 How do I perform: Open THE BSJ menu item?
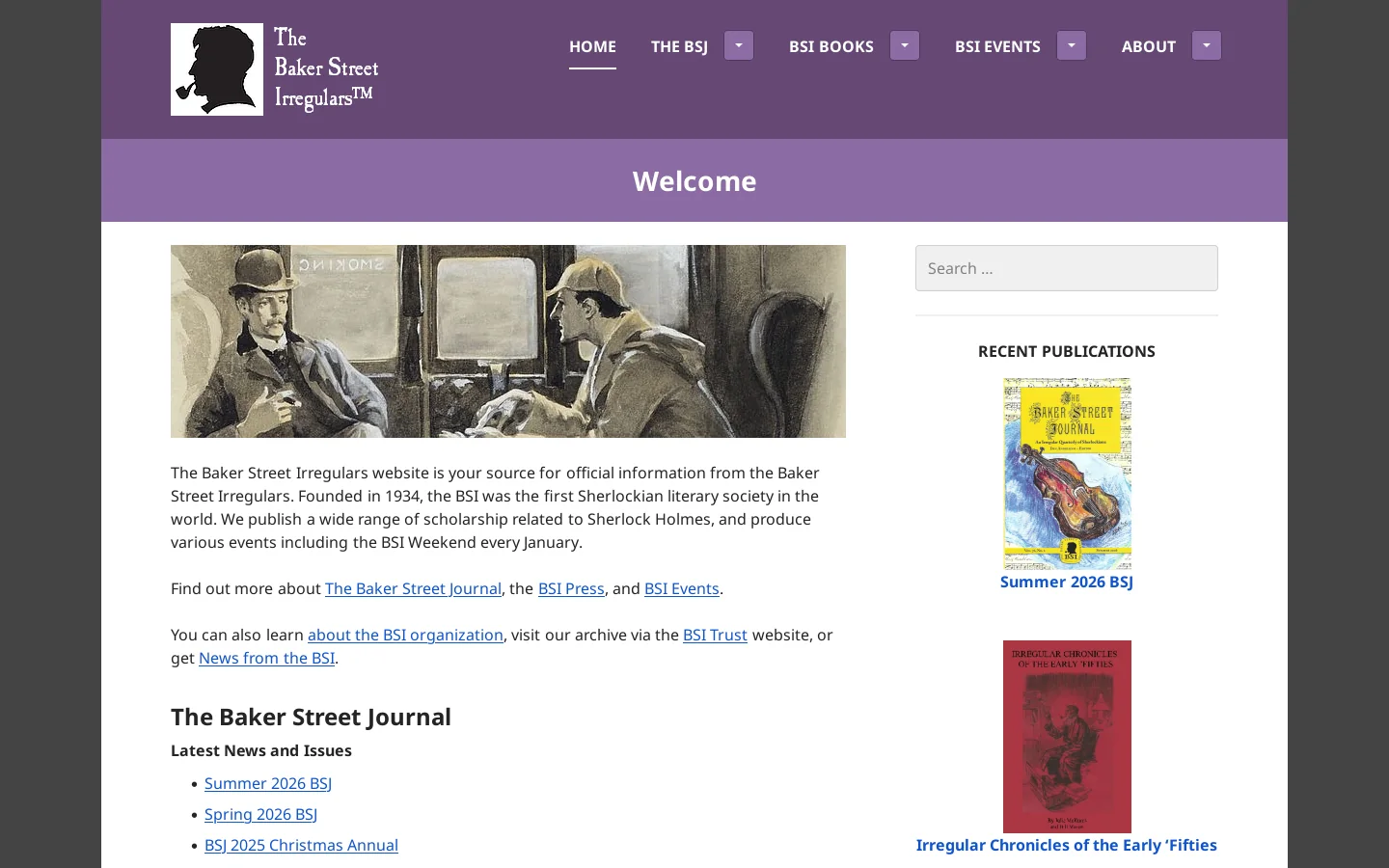tap(679, 46)
